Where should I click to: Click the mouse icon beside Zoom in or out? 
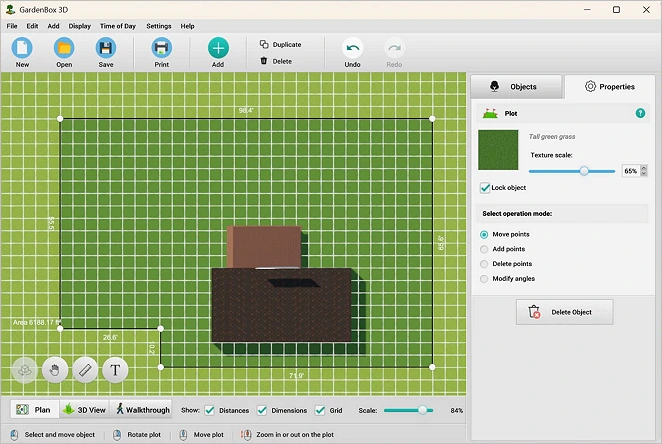pyautogui.click(x=246, y=435)
